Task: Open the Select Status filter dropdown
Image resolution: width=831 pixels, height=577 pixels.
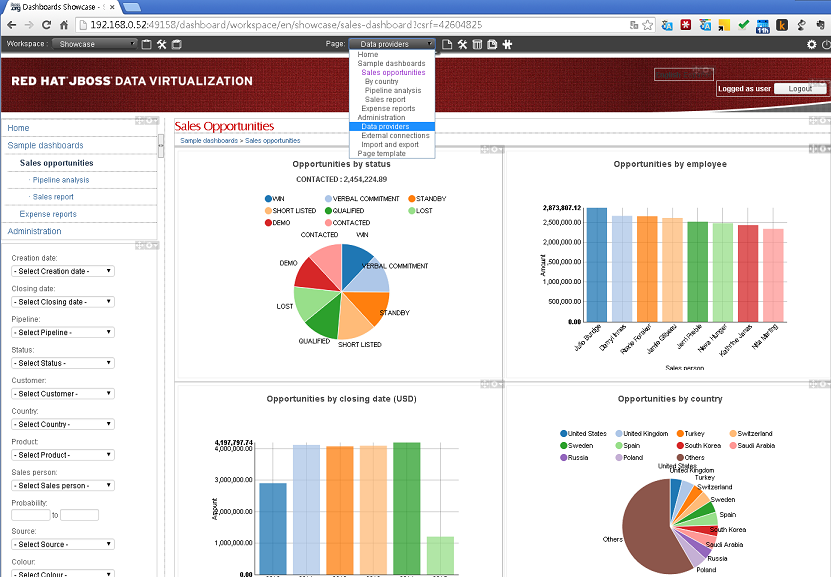Action: point(62,362)
